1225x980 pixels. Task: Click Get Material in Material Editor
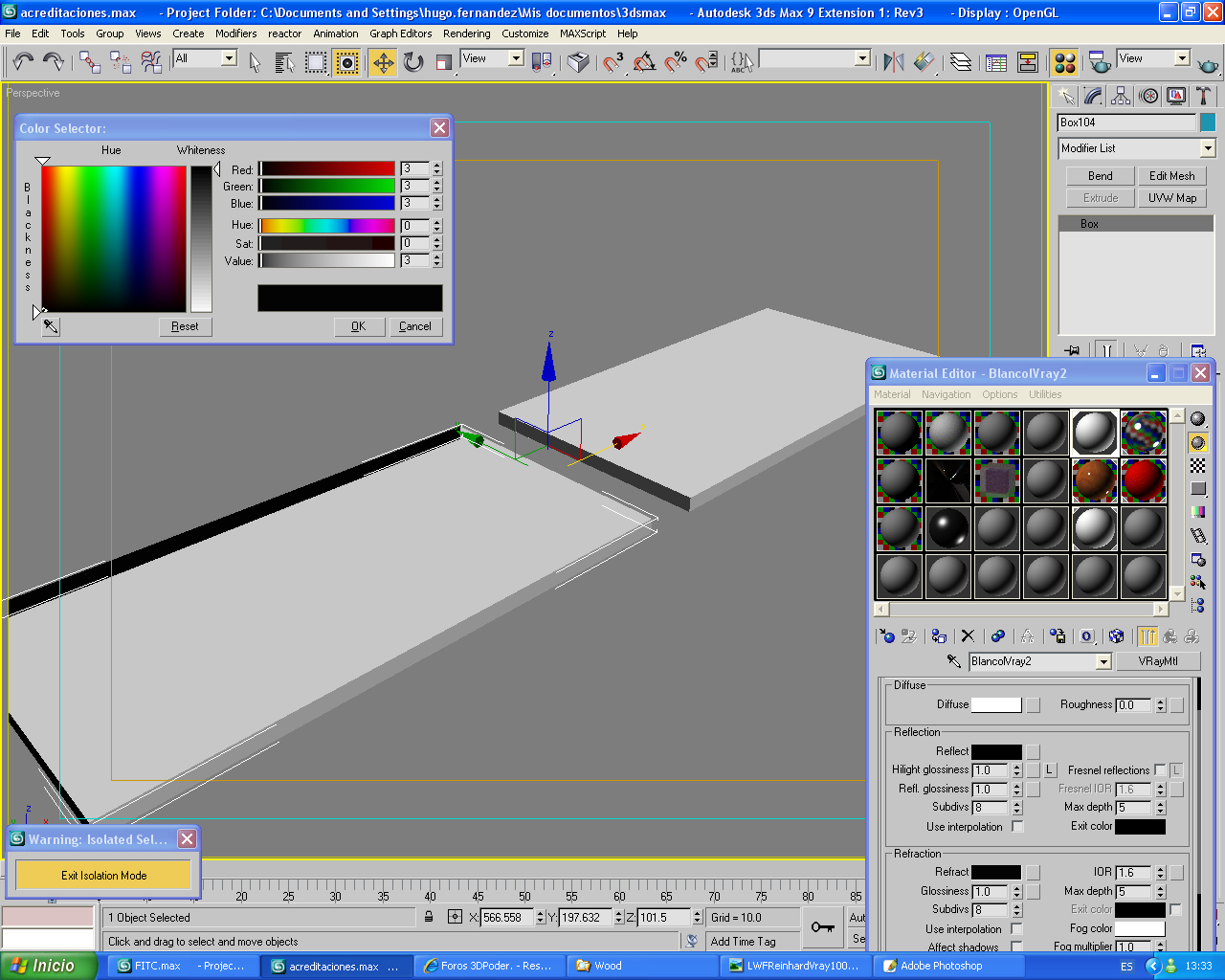click(x=887, y=635)
